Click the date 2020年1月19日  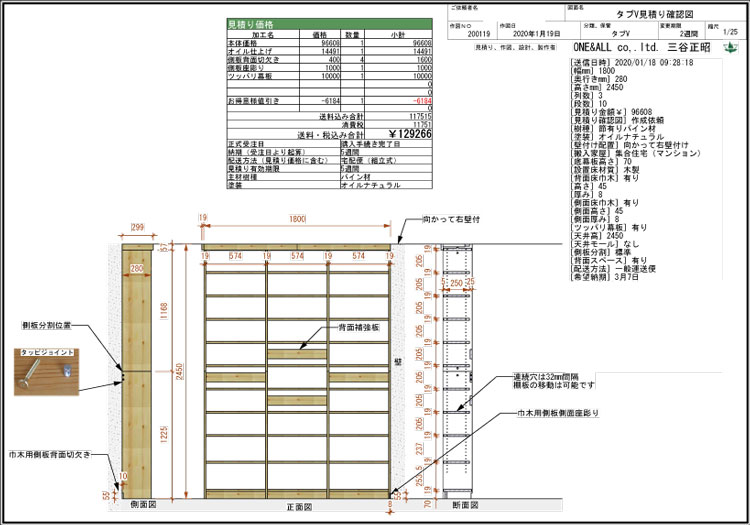536,34
